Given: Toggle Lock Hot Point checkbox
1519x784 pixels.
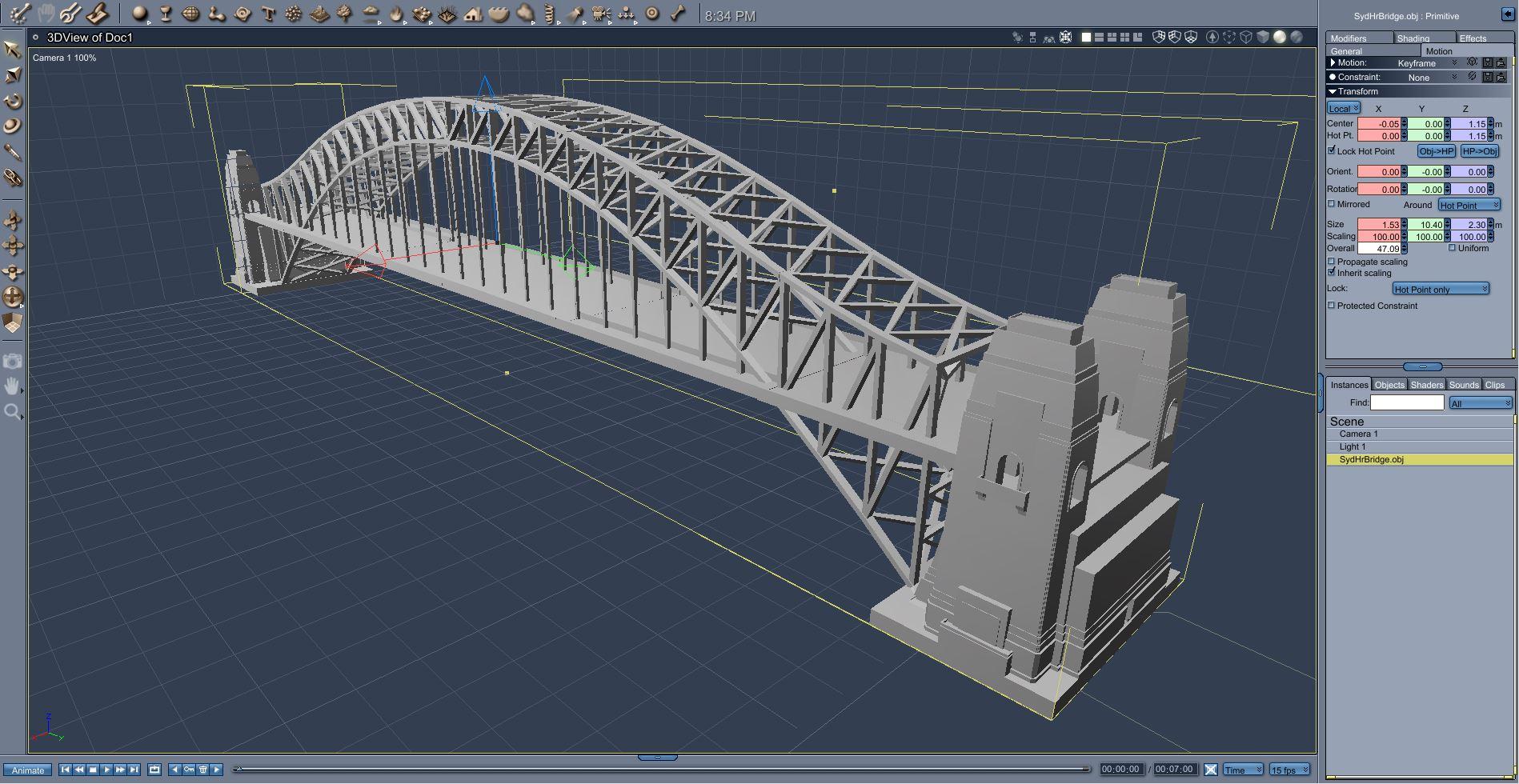Looking at the screenshot, I should click(1332, 150).
